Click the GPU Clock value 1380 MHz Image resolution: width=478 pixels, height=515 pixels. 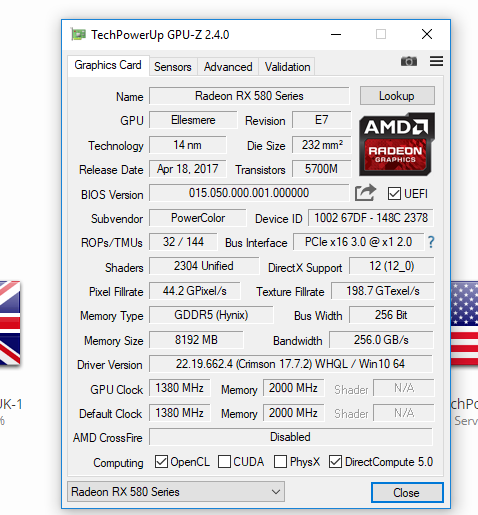click(x=180, y=388)
